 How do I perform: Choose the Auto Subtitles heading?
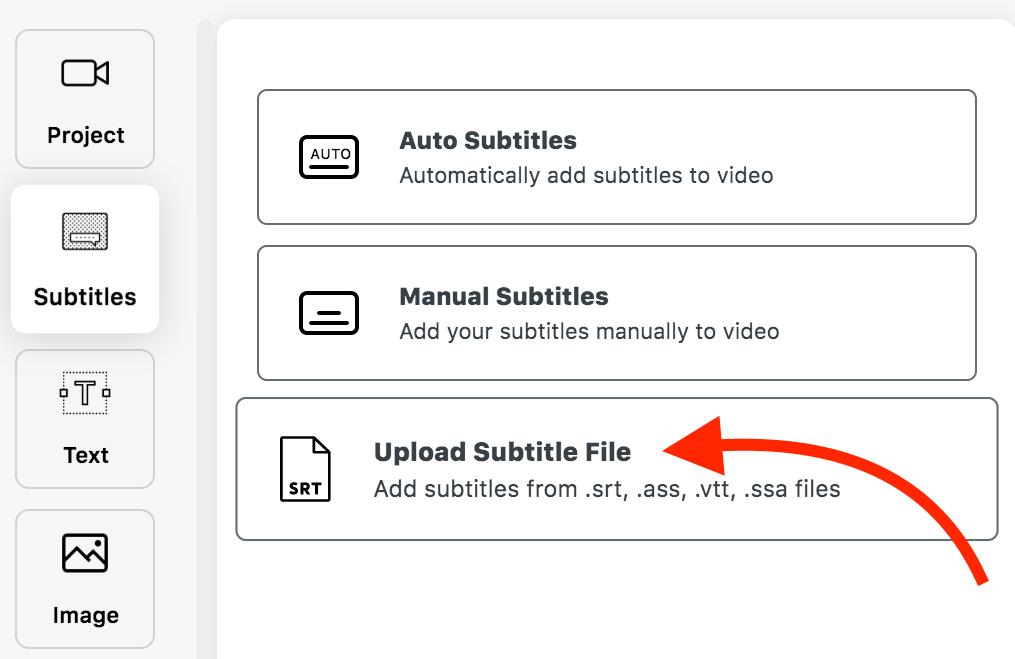click(488, 140)
